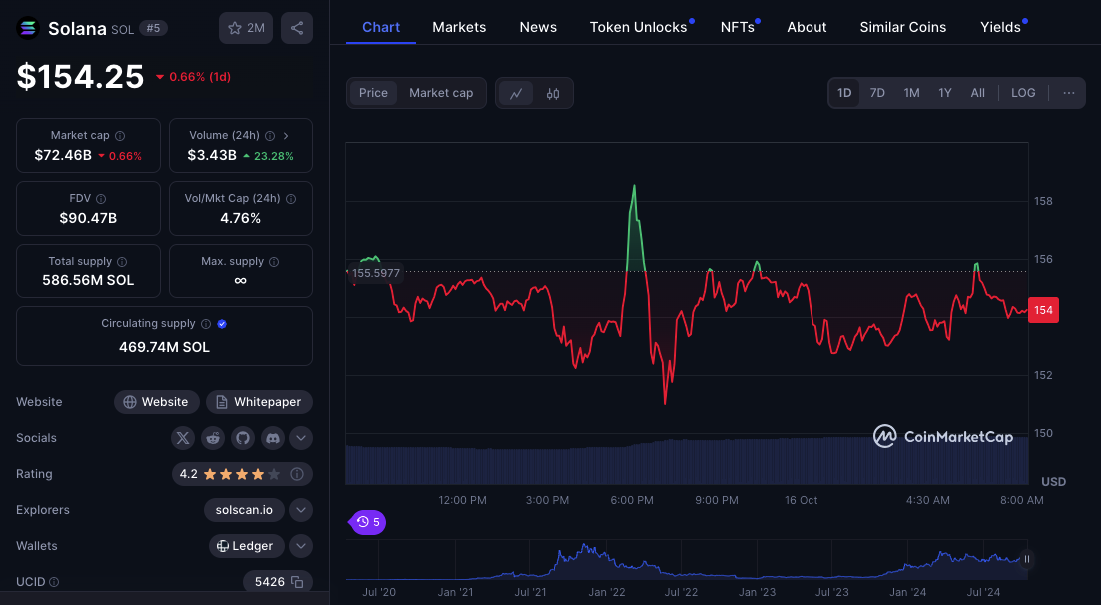Select the Price chart mode
Screen dimensions: 1101x605
click(x=373, y=93)
